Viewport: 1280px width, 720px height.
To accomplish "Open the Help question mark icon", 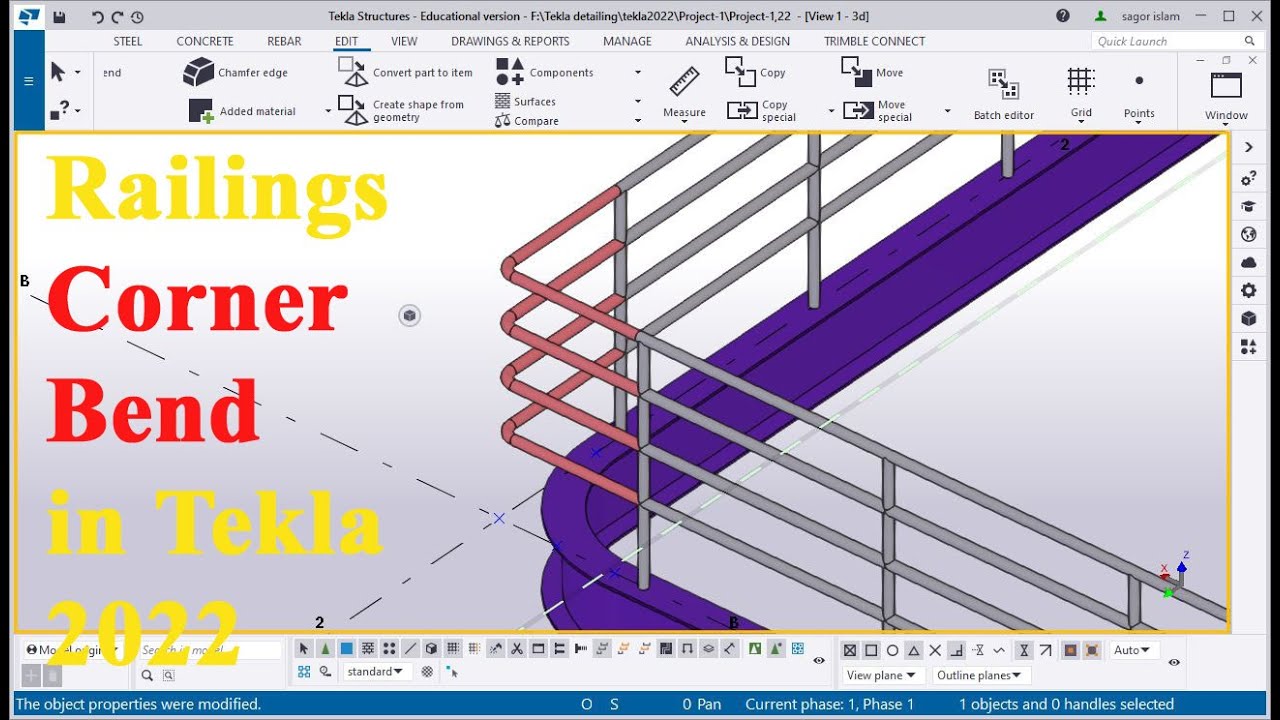I will pos(1063,16).
